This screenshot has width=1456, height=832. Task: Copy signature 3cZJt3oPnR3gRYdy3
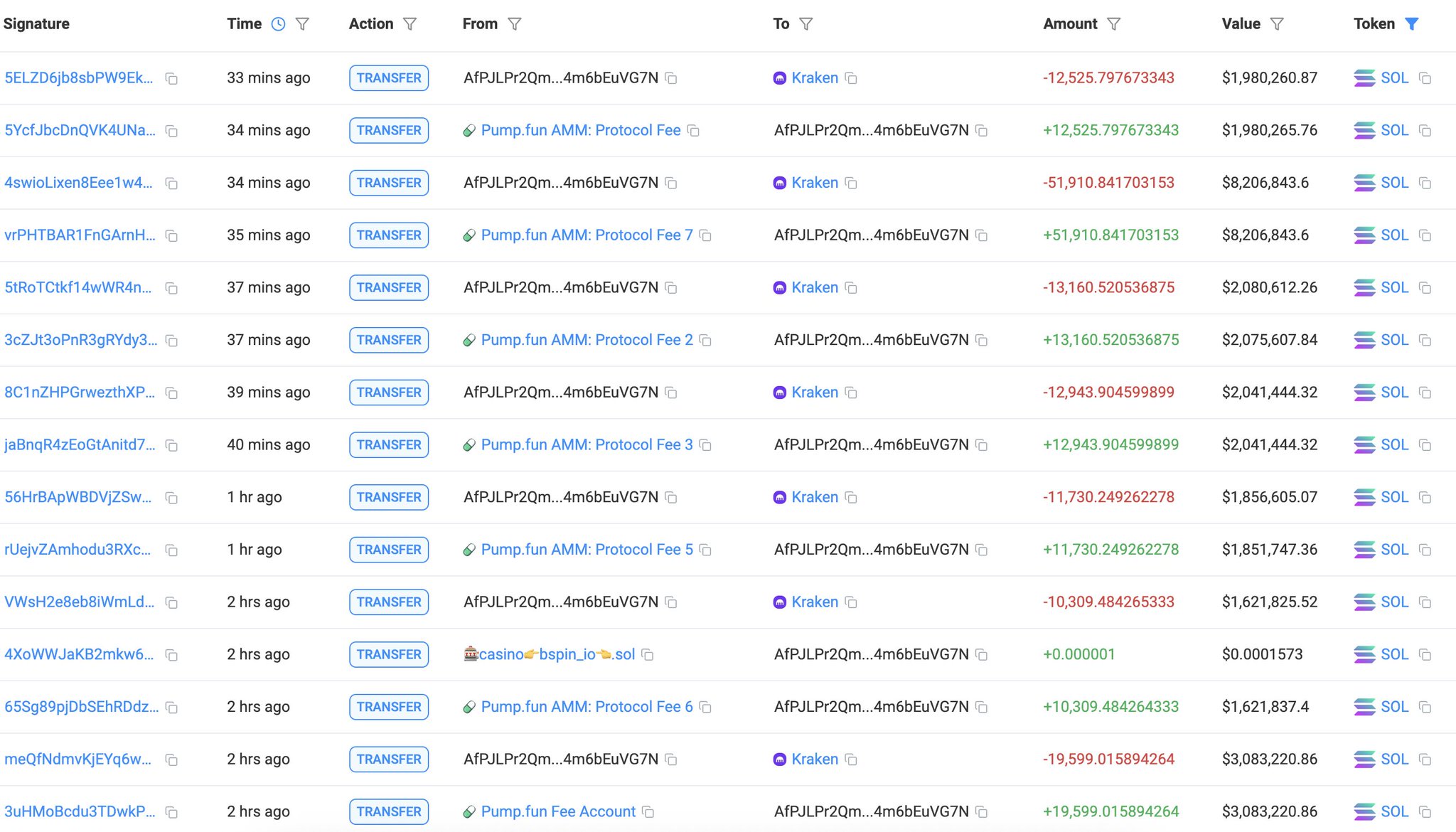[171, 341]
